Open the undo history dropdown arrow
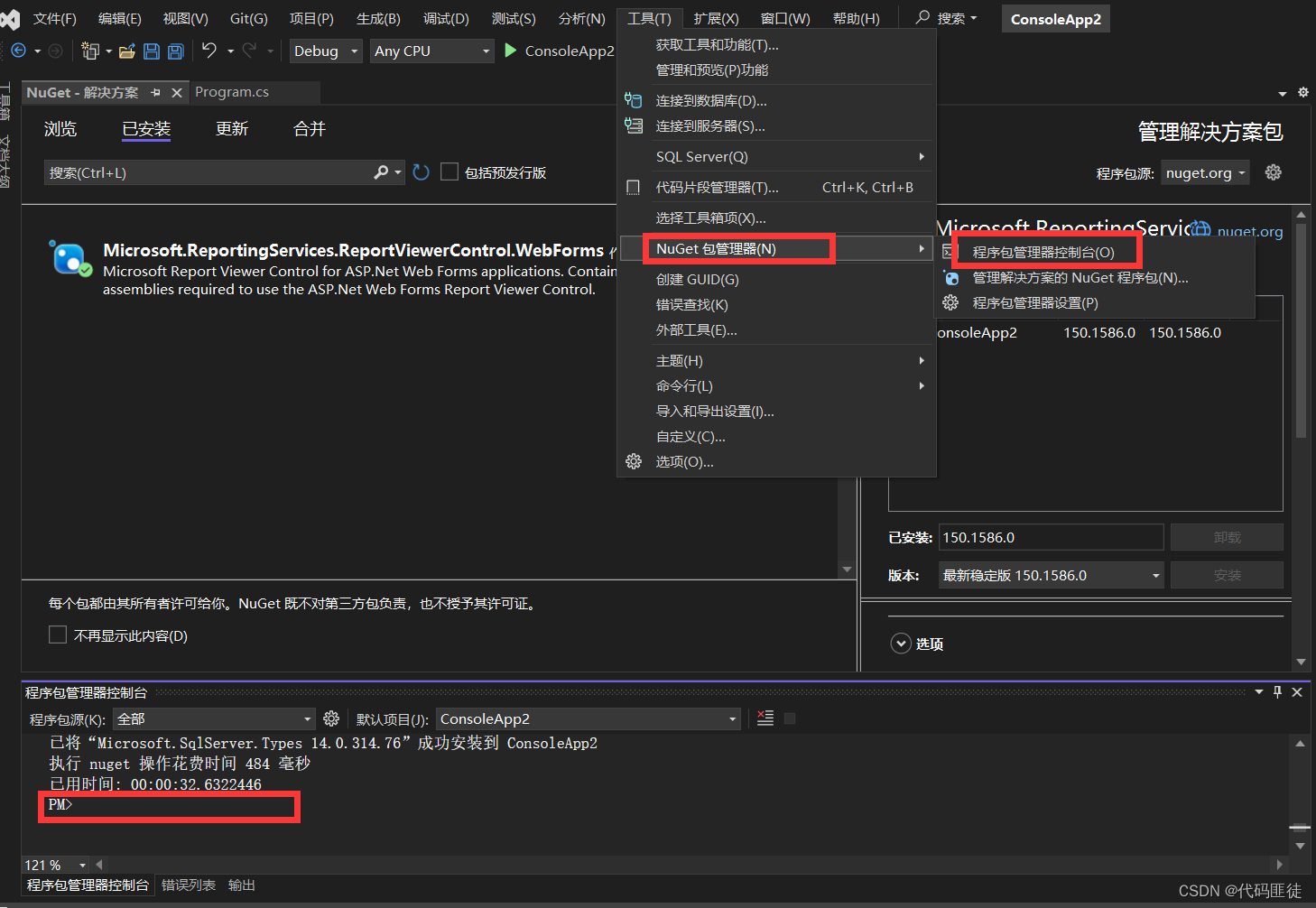The height and width of the screenshot is (908, 1316). pos(230,51)
